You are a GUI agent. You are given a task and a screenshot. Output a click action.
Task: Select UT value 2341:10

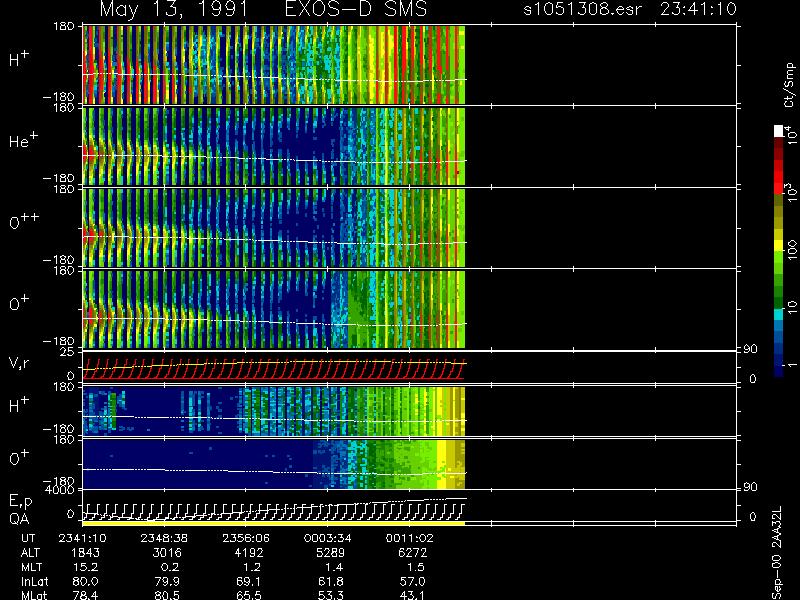pyautogui.click(x=83, y=538)
